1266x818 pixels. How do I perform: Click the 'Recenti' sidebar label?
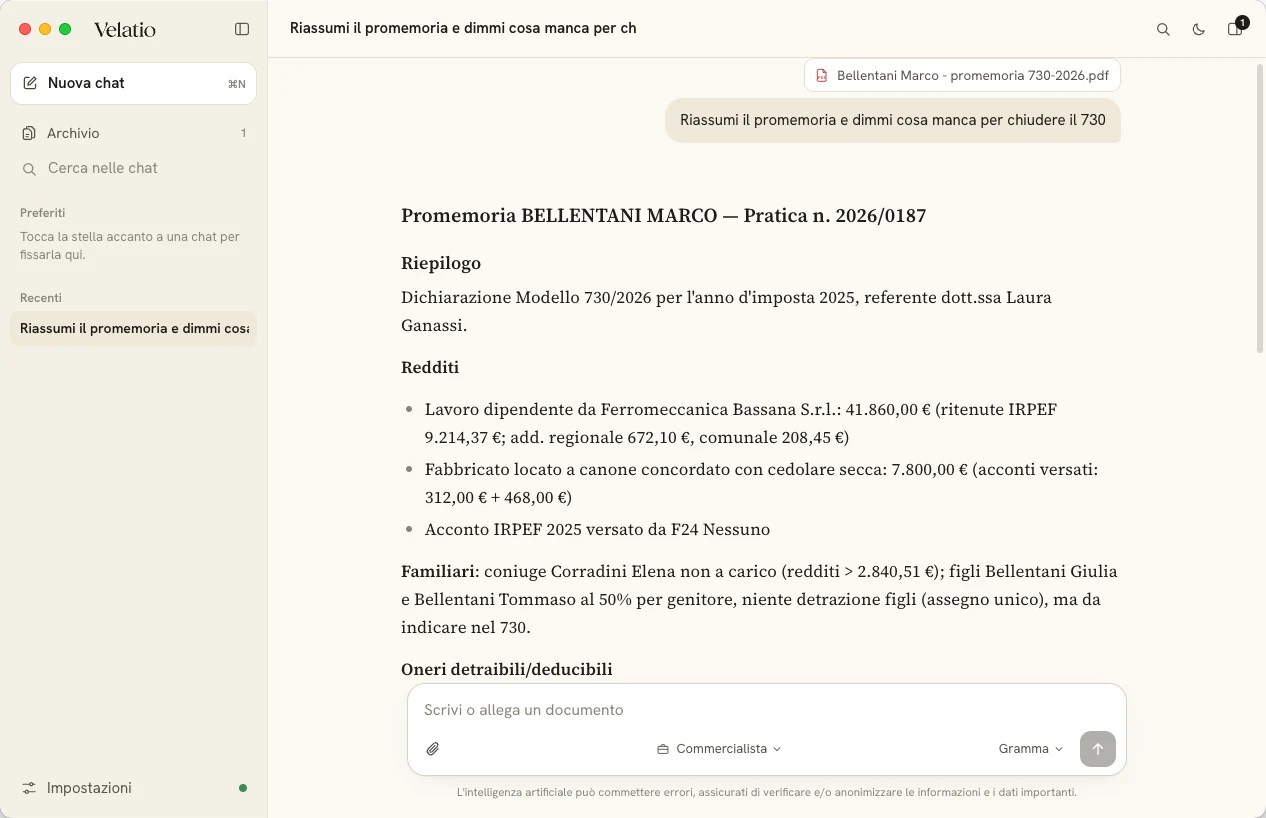(41, 298)
